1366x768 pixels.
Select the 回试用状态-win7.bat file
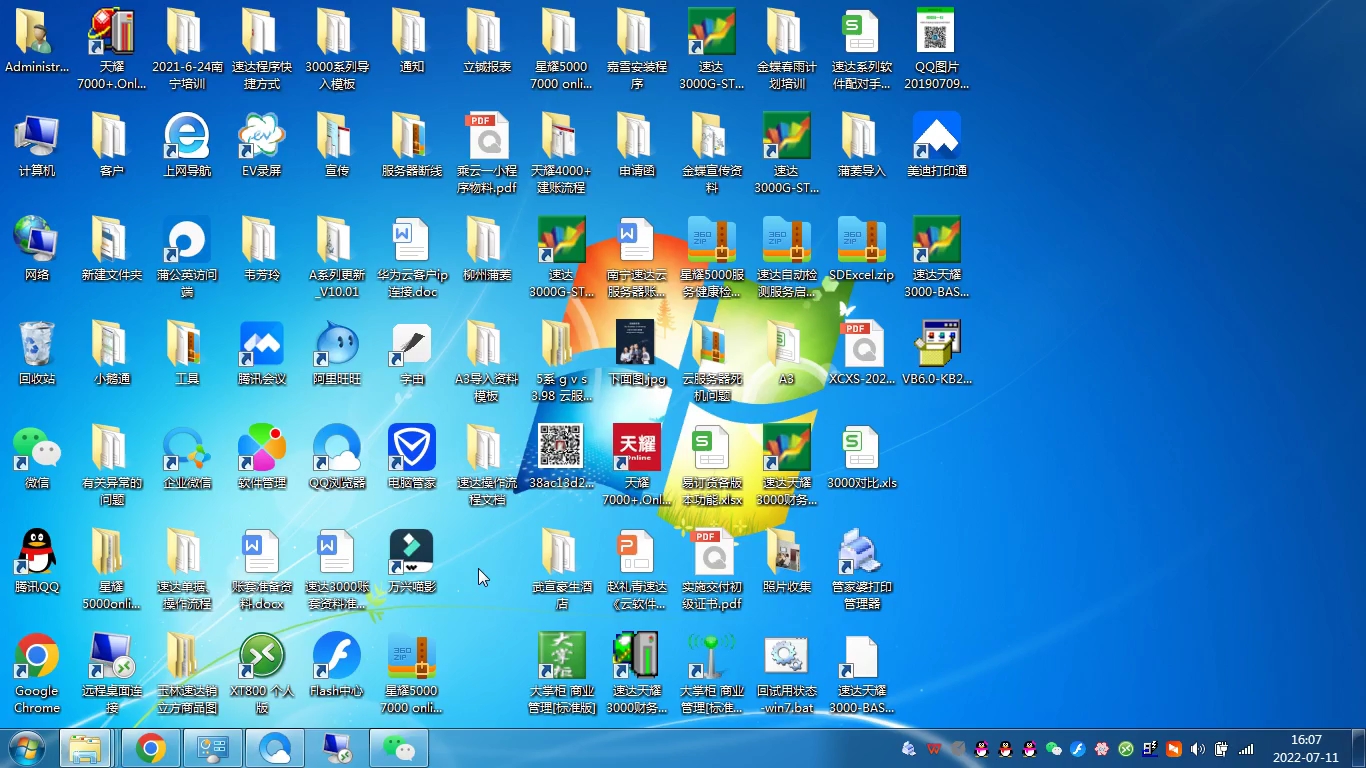click(787, 673)
